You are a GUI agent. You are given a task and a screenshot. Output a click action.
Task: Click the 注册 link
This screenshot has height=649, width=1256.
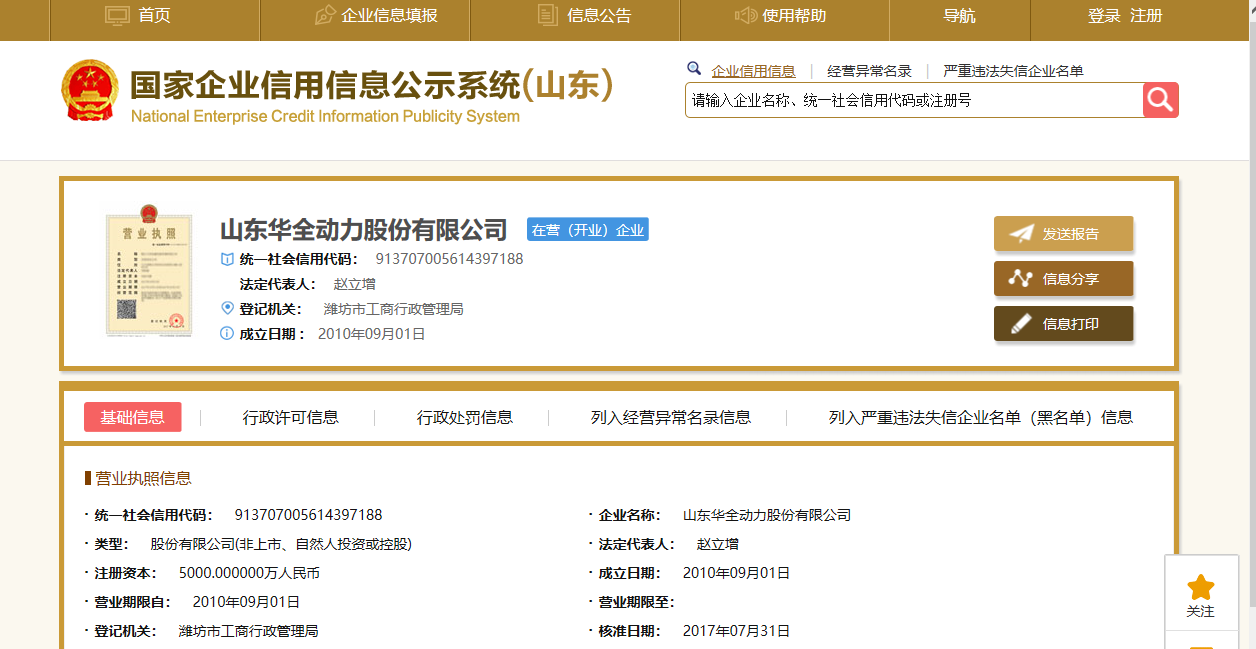(1146, 15)
